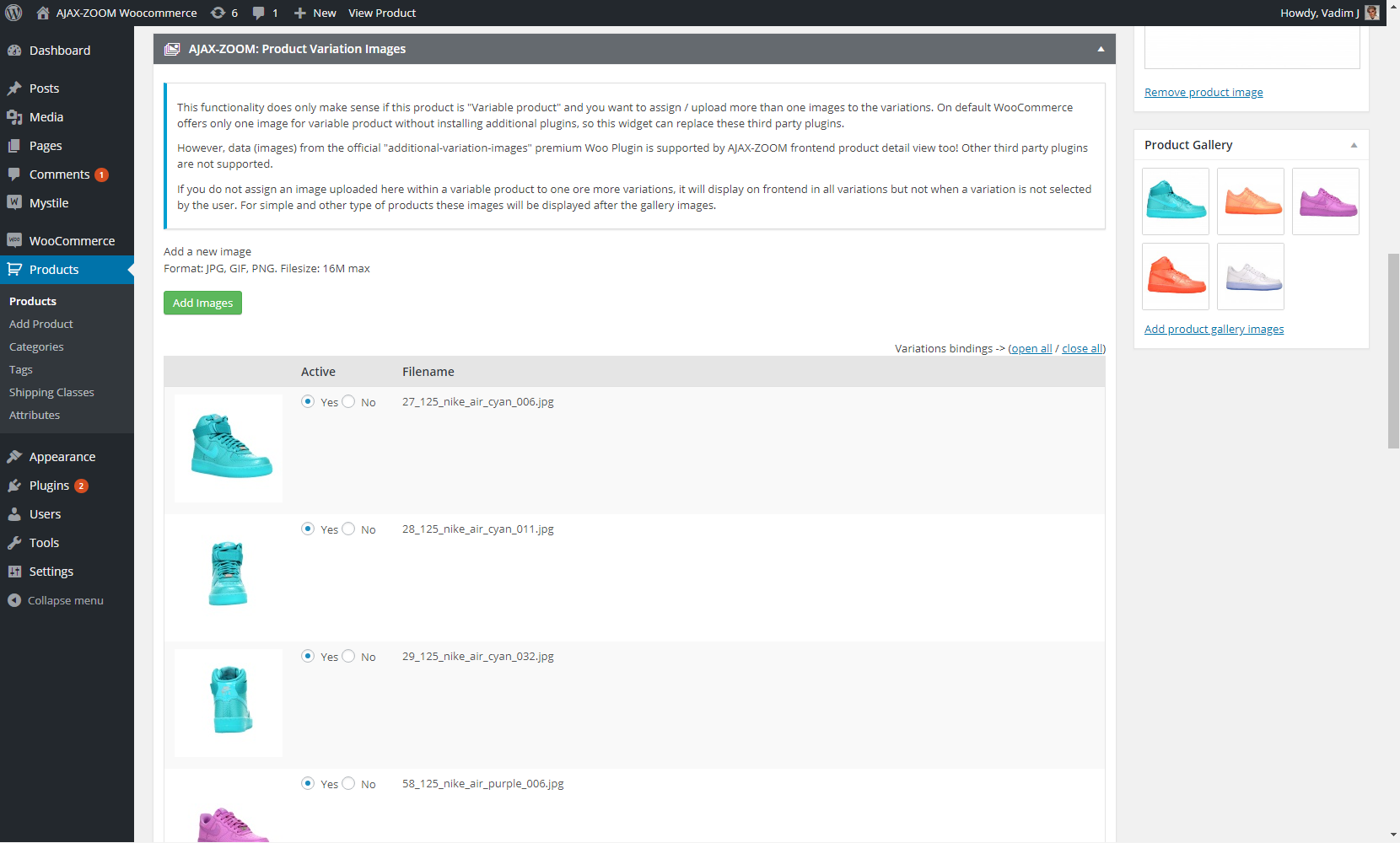Click the Plugins plug icon
The image size is (1400, 843).
coord(14,486)
